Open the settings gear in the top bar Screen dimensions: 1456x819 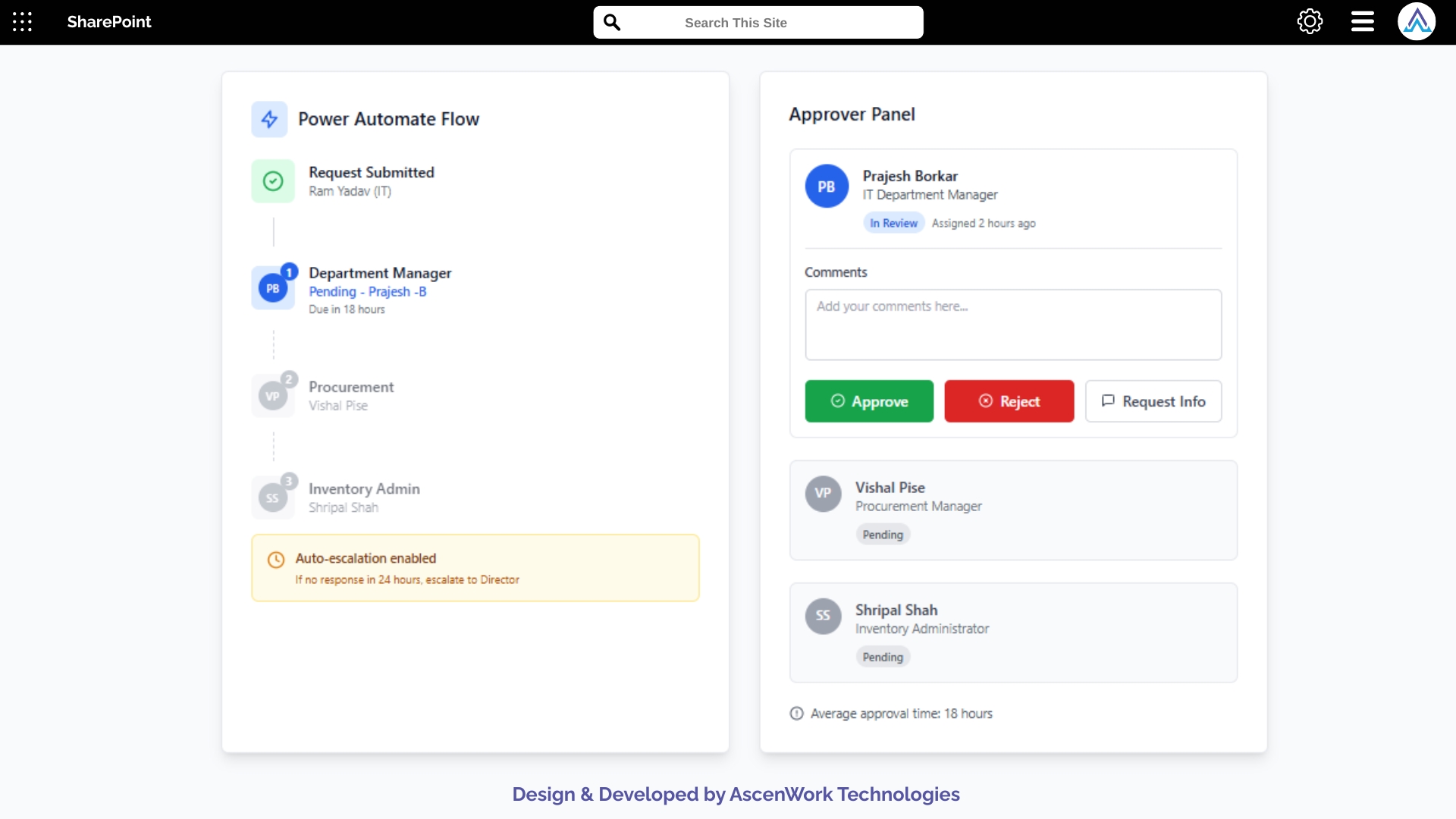coord(1310,21)
